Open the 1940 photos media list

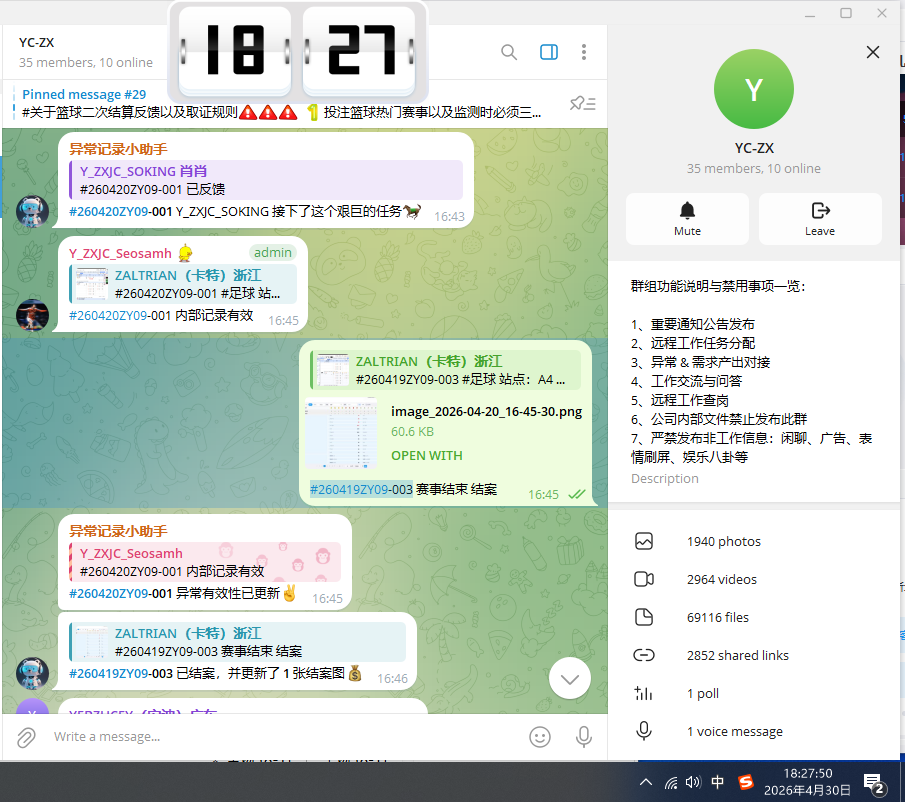[x=754, y=541]
